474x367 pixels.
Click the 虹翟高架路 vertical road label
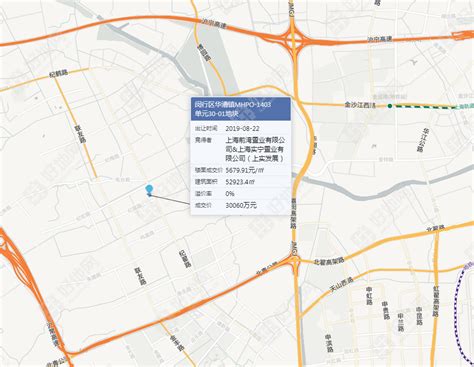[x=436, y=301]
